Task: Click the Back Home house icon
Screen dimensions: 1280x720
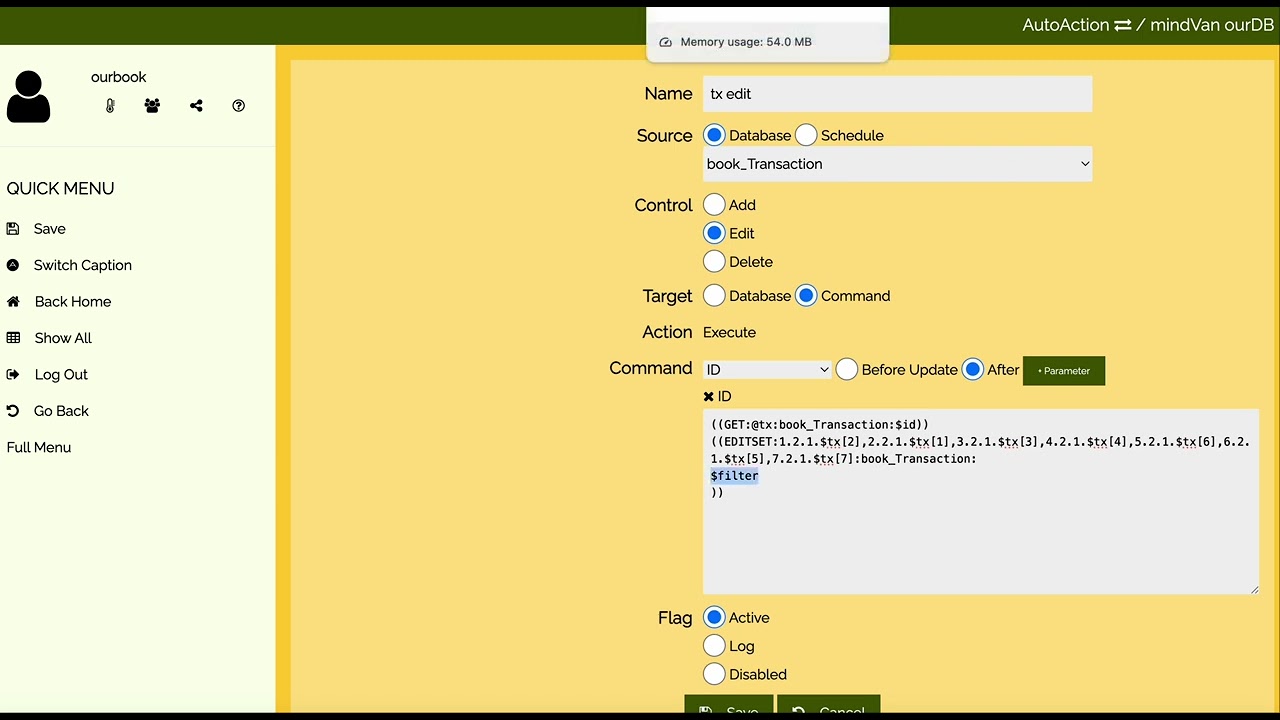Action: 13,302
